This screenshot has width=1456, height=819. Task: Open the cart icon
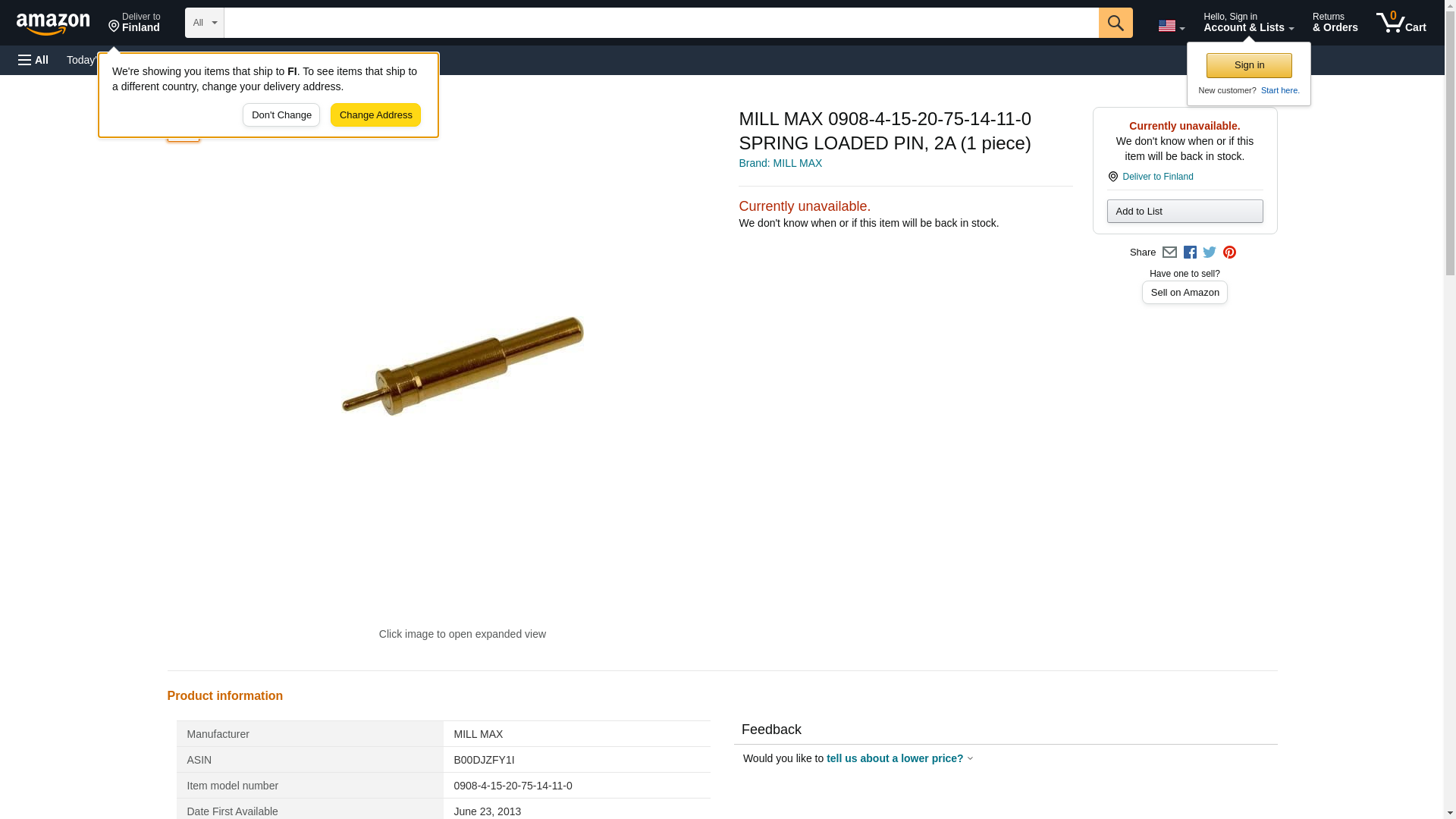(1401, 23)
